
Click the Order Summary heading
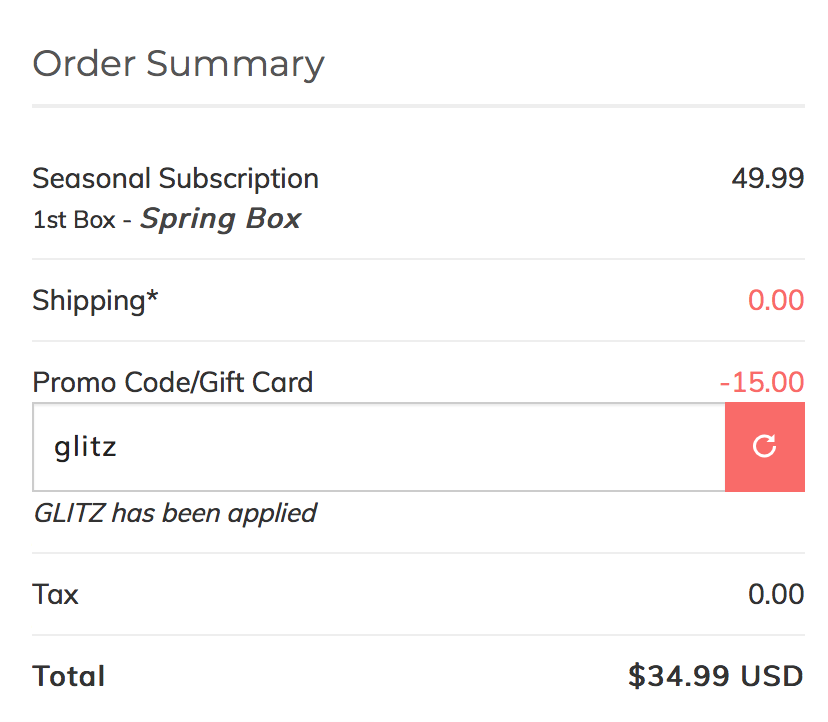point(178,64)
